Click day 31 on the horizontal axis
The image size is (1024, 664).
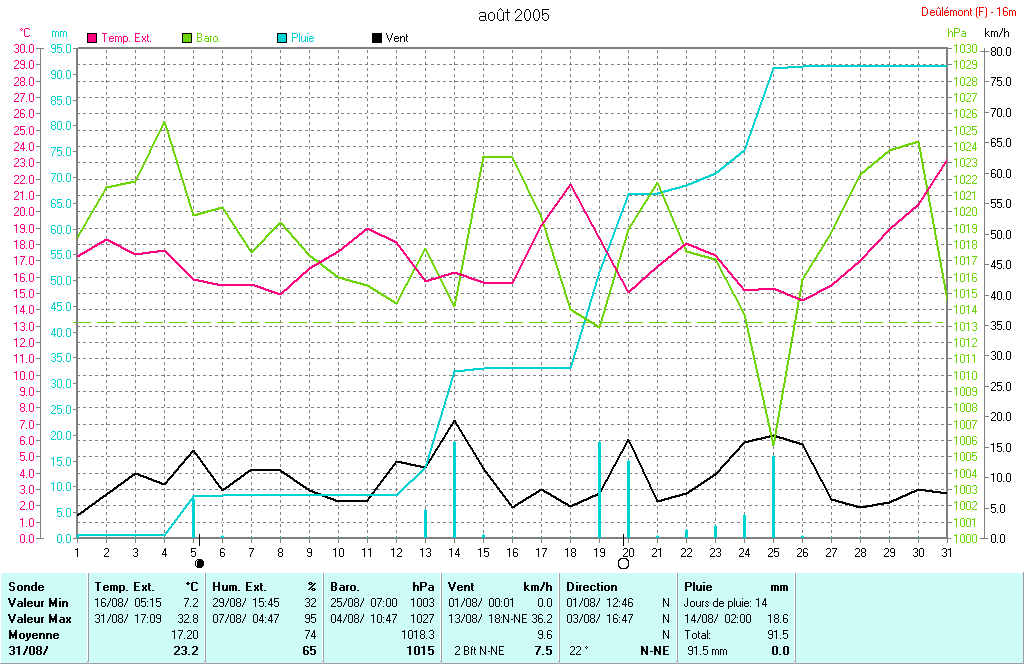point(946,551)
